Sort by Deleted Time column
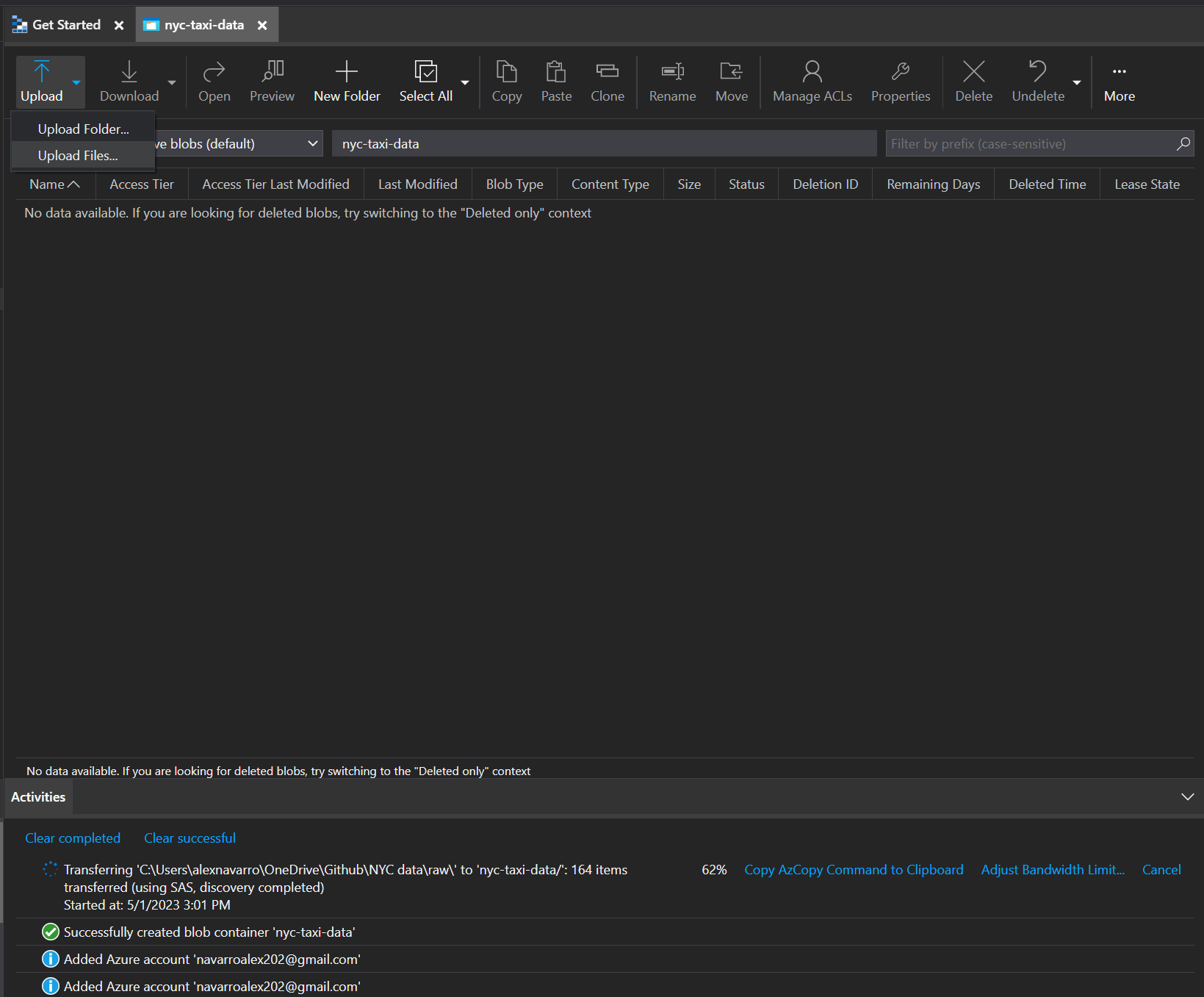This screenshot has height=997, width=1204. [x=1048, y=184]
